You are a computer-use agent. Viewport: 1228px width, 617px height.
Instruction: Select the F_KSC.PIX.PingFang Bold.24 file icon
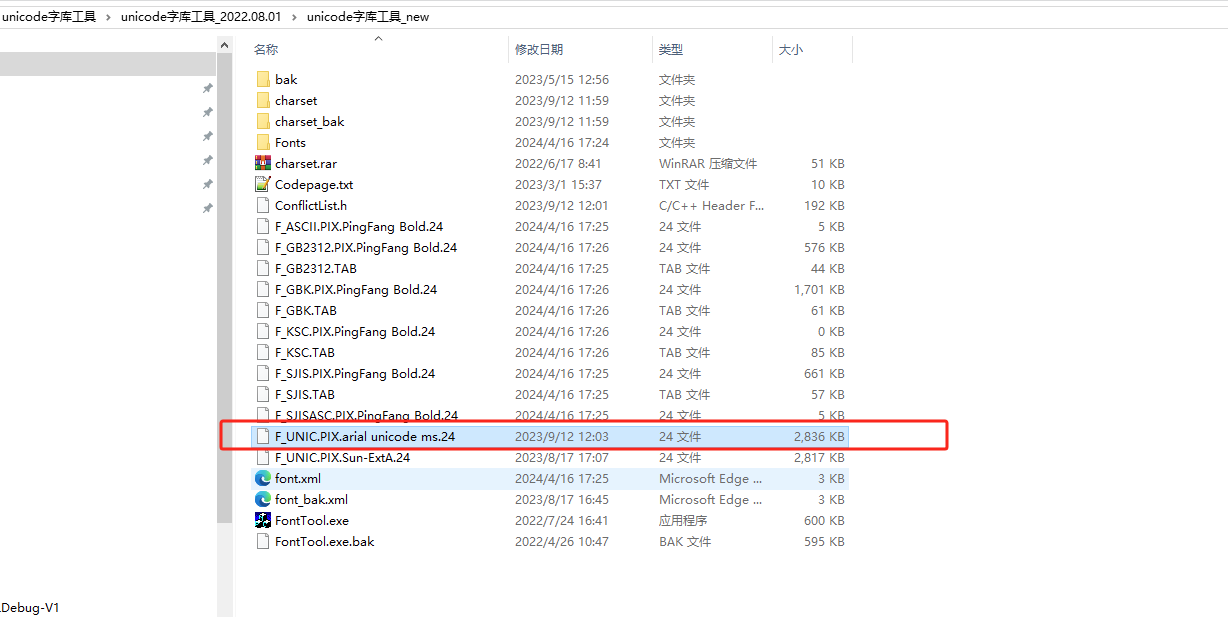coord(263,331)
